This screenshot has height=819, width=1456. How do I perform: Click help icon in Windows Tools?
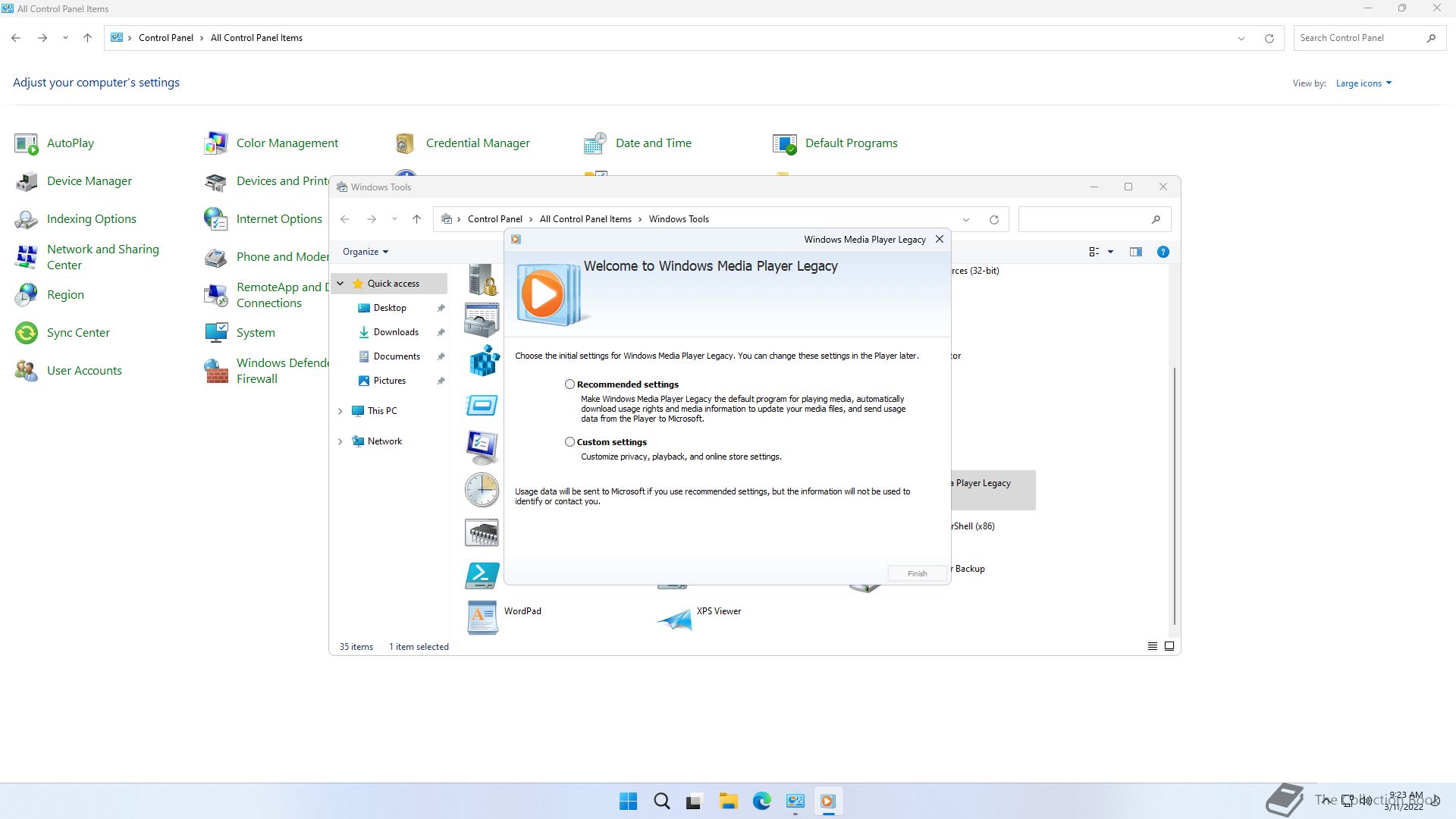coord(1163,252)
